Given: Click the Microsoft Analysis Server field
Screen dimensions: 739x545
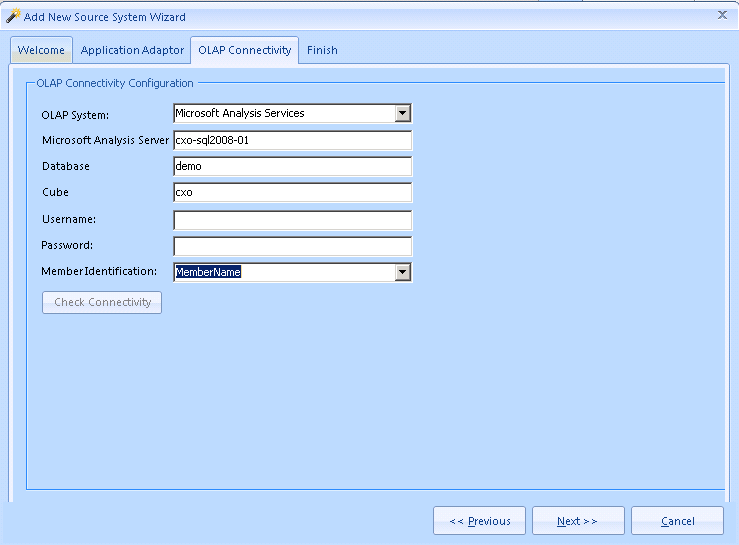Looking at the screenshot, I should pos(293,140).
